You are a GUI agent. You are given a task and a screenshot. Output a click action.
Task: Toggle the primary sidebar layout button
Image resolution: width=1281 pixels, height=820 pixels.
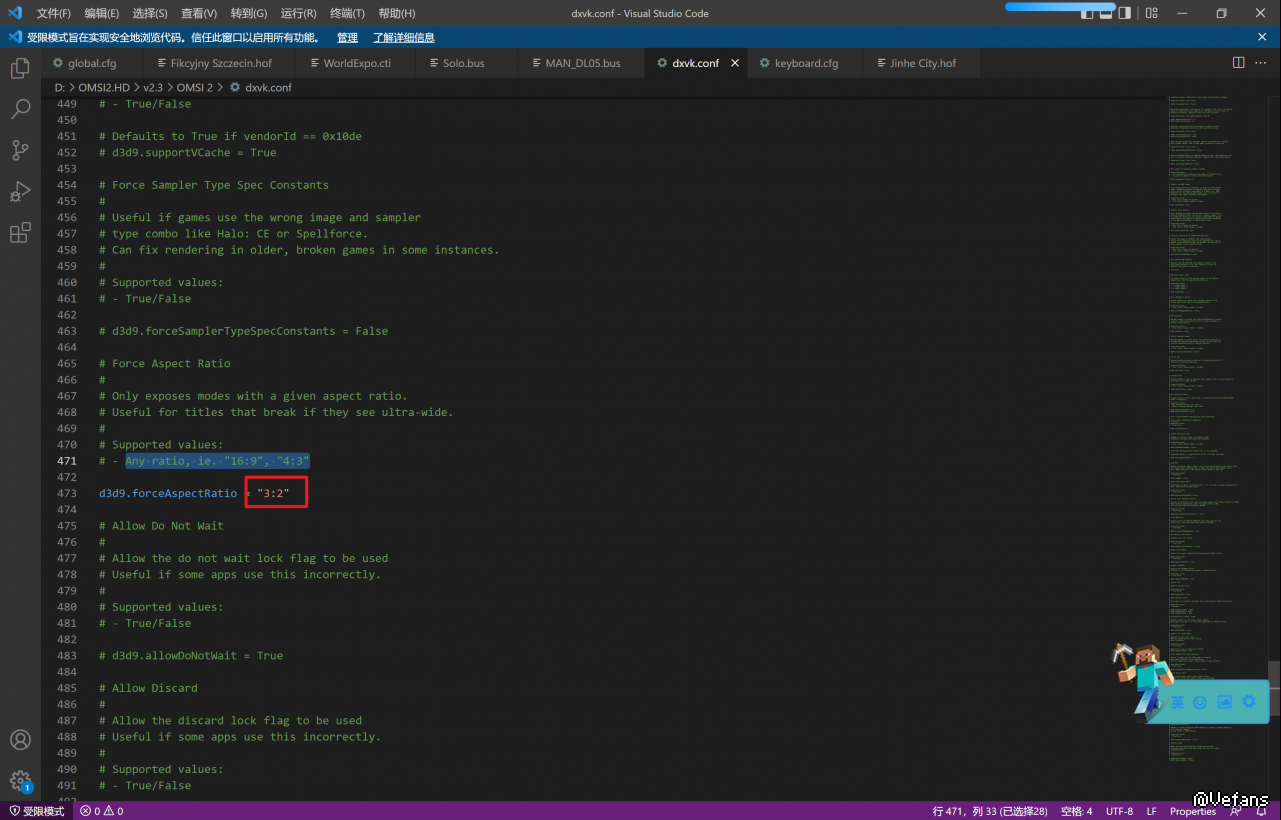point(1088,13)
